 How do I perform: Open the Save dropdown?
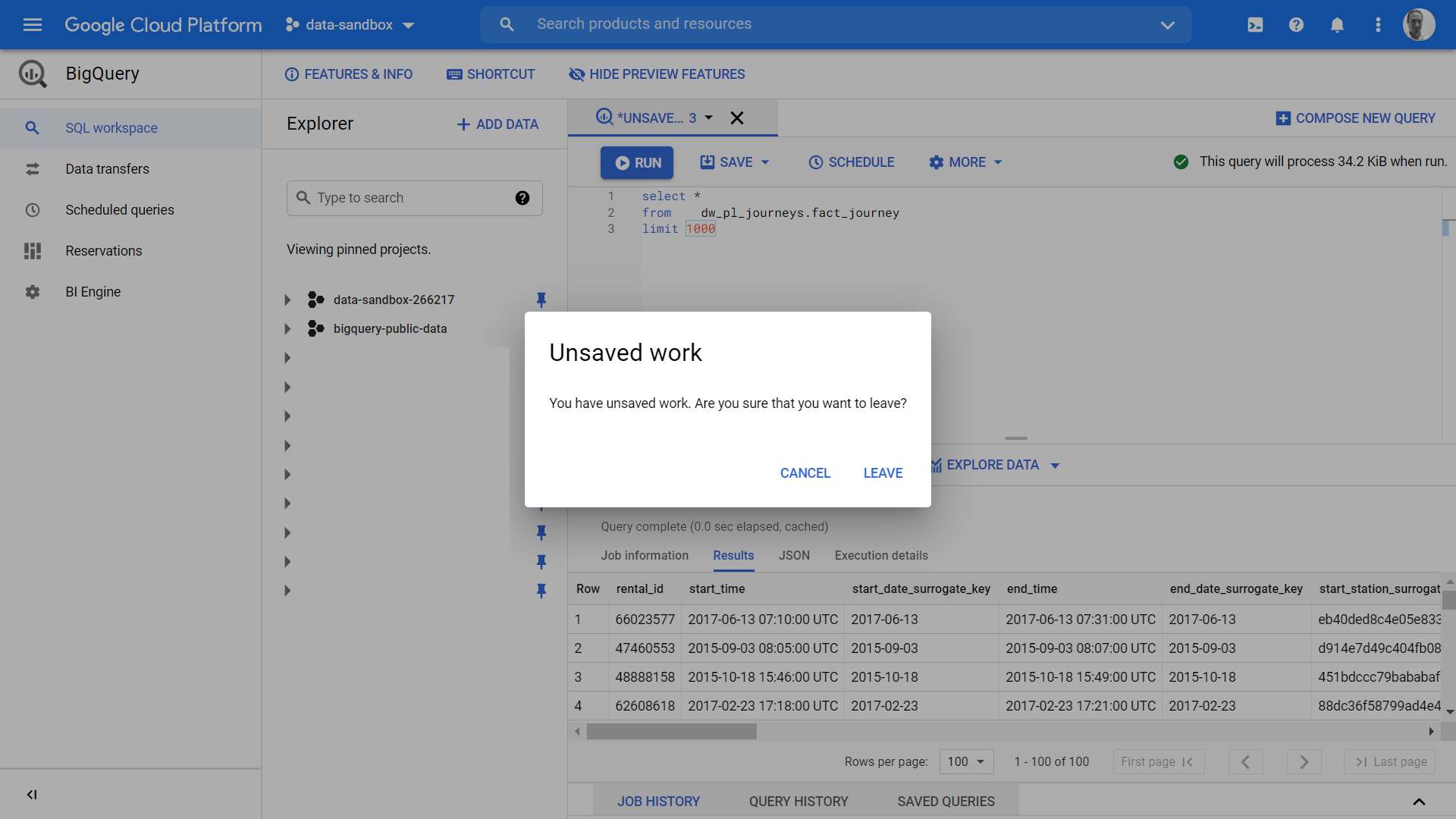(x=734, y=162)
